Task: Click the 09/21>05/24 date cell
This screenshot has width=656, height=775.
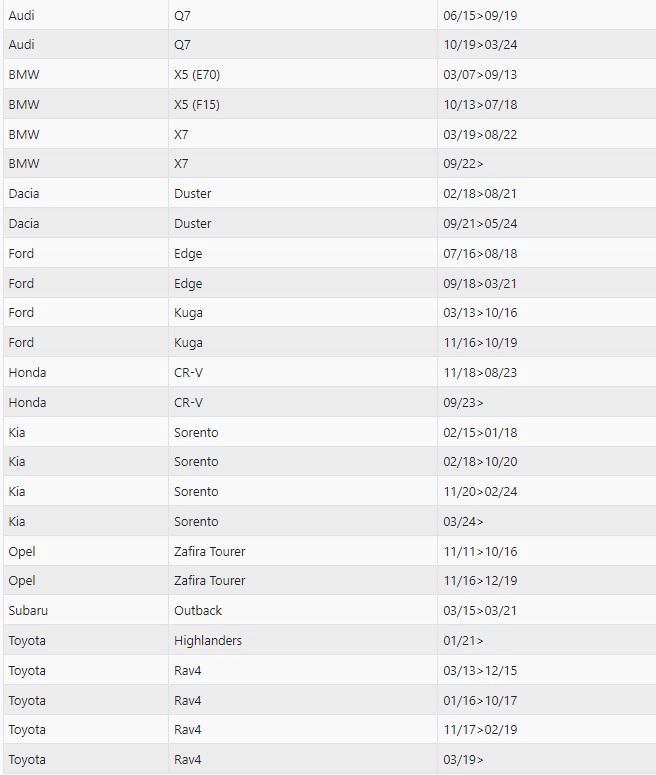Action: click(480, 224)
